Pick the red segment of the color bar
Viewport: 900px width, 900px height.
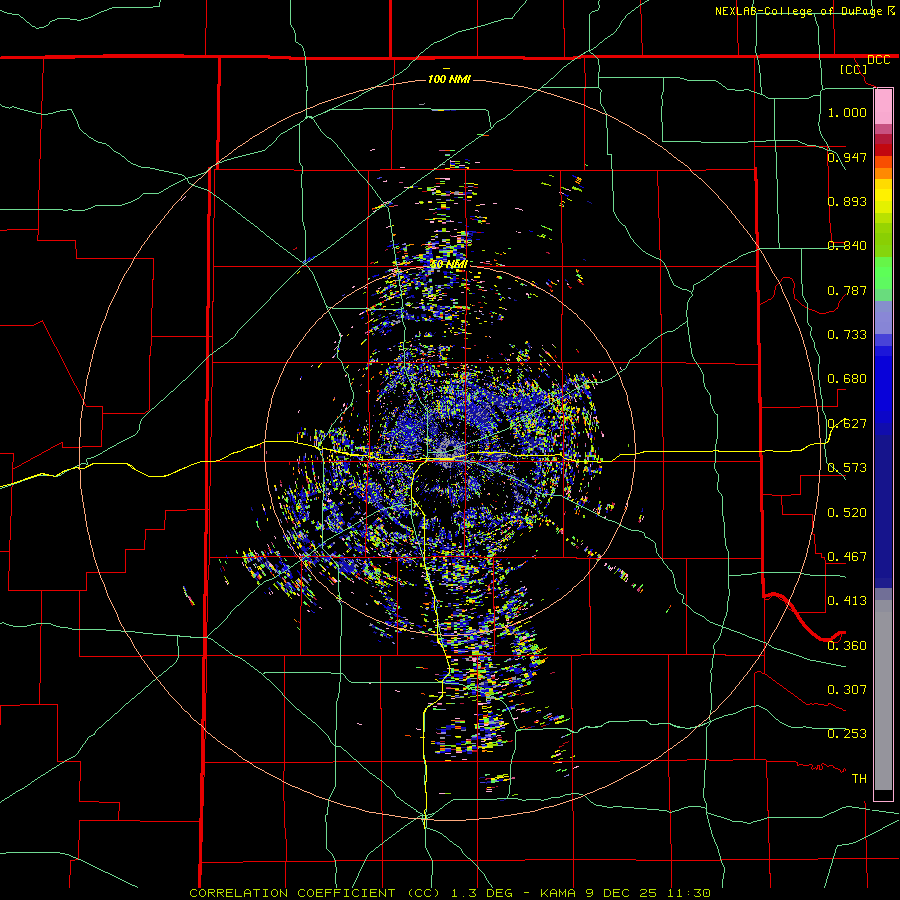coord(883,150)
